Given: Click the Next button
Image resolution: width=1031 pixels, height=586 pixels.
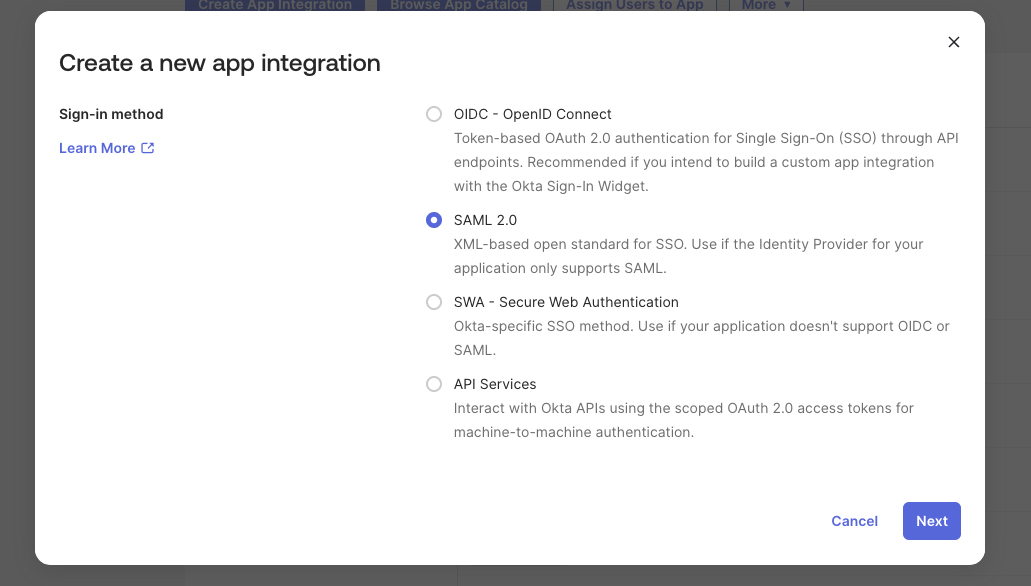Looking at the screenshot, I should pyautogui.click(x=931, y=521).
